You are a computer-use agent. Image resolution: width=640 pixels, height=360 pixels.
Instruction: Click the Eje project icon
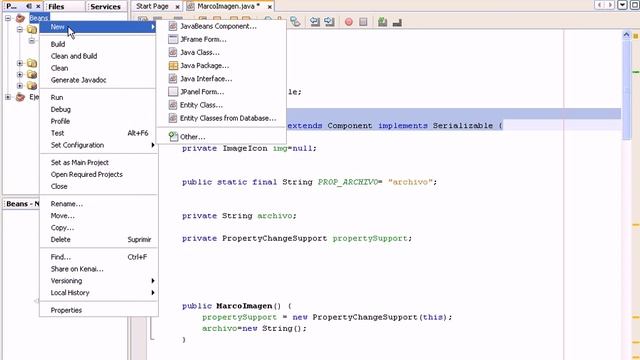[20, 97]
